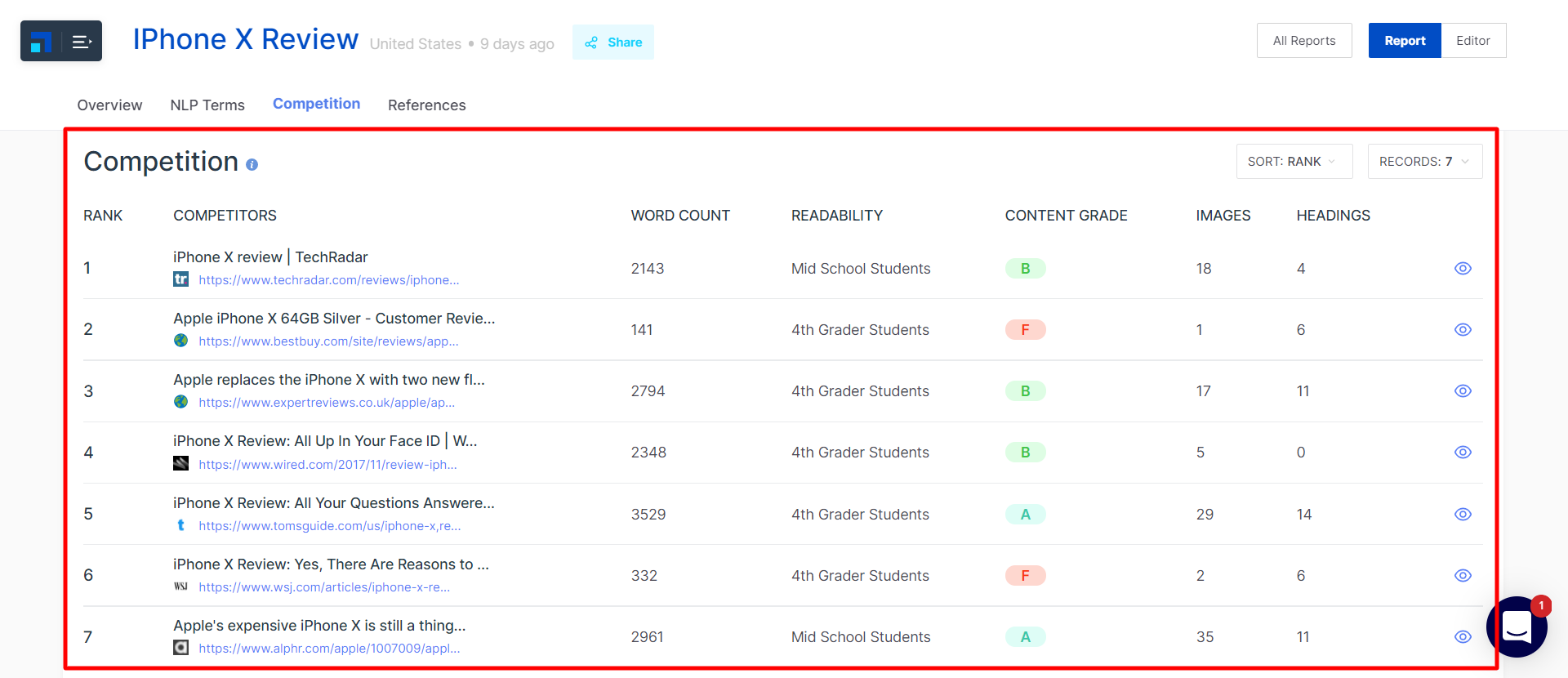Switch to the NLP Terms tab
This screenshot has width=1568, height=678.
[x=207, y=105]
